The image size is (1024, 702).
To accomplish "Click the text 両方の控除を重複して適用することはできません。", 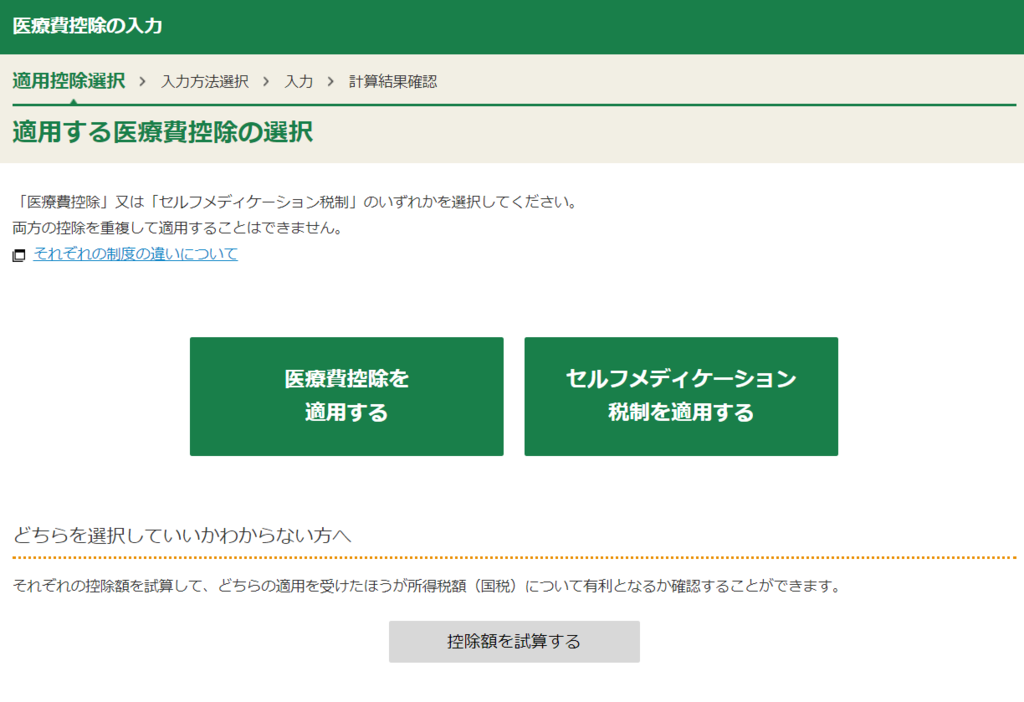I will click(178, 228).
